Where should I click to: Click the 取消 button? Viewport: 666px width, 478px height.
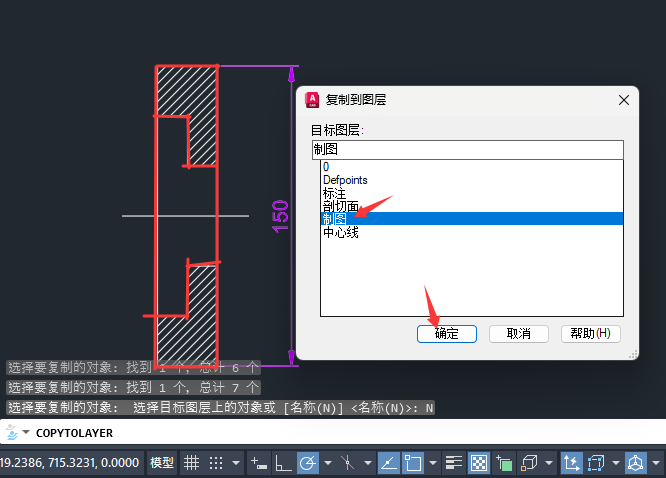click(519, 334)
